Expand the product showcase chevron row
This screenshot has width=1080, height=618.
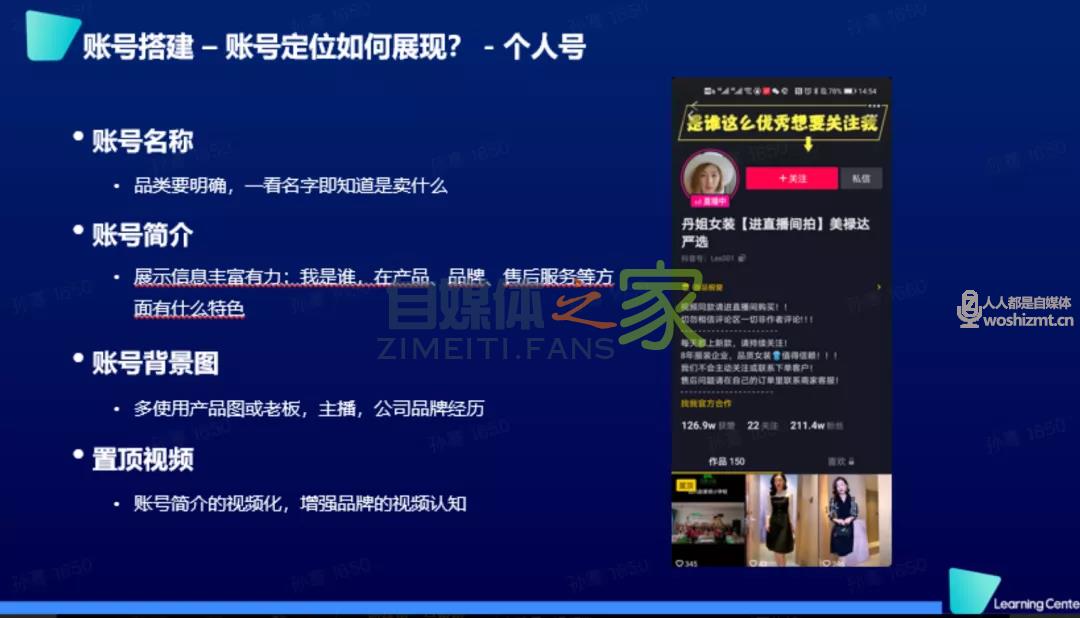878,287
